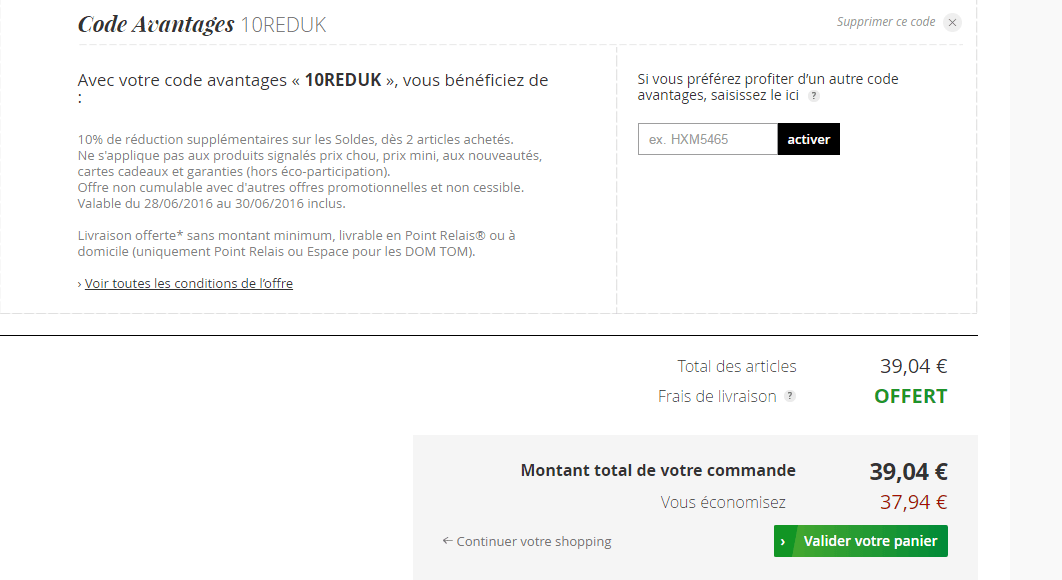Click the bold 10REDUK text in sentence

tap(343, 80)
